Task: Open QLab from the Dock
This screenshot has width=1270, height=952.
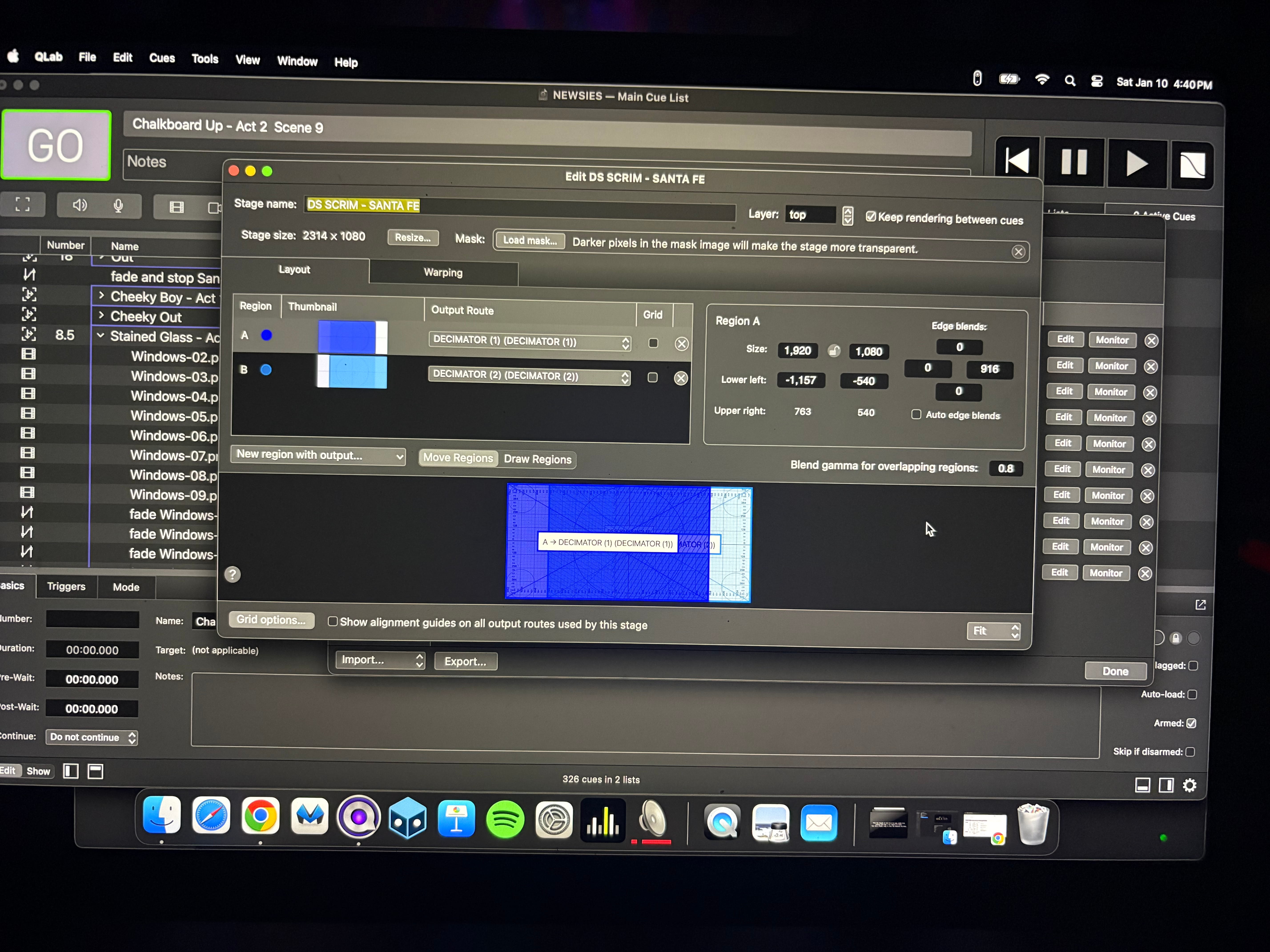Action: click(359, 817)
